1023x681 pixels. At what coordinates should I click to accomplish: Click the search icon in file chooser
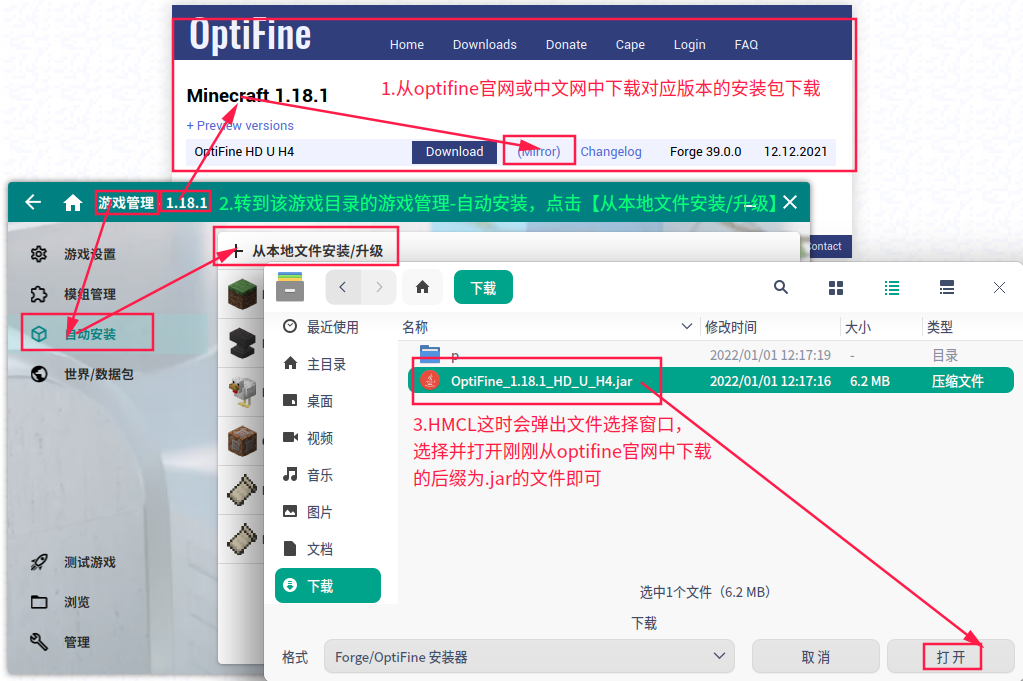[781, 287]
